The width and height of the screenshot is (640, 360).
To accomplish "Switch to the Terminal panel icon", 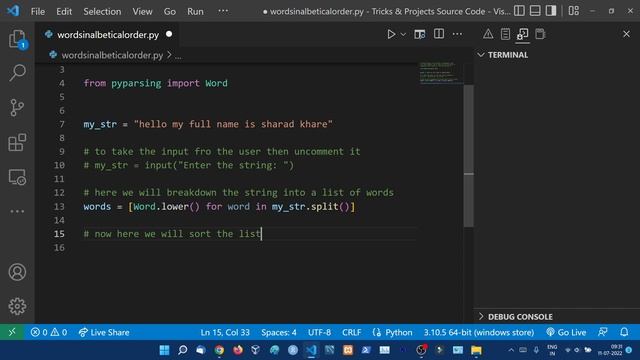I will (x=522, y=34).
